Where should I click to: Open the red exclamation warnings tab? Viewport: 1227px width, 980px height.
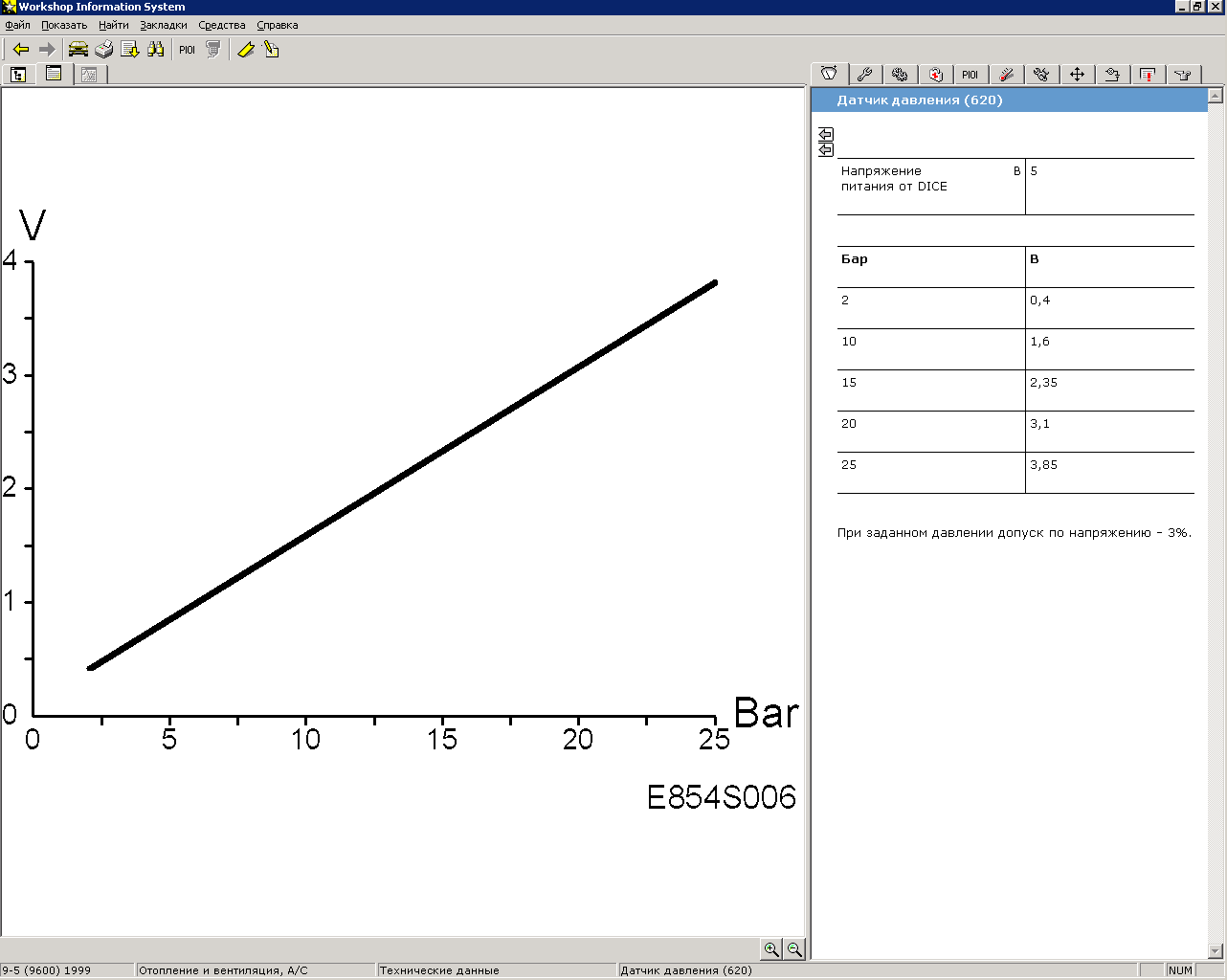click(1148, 75)
